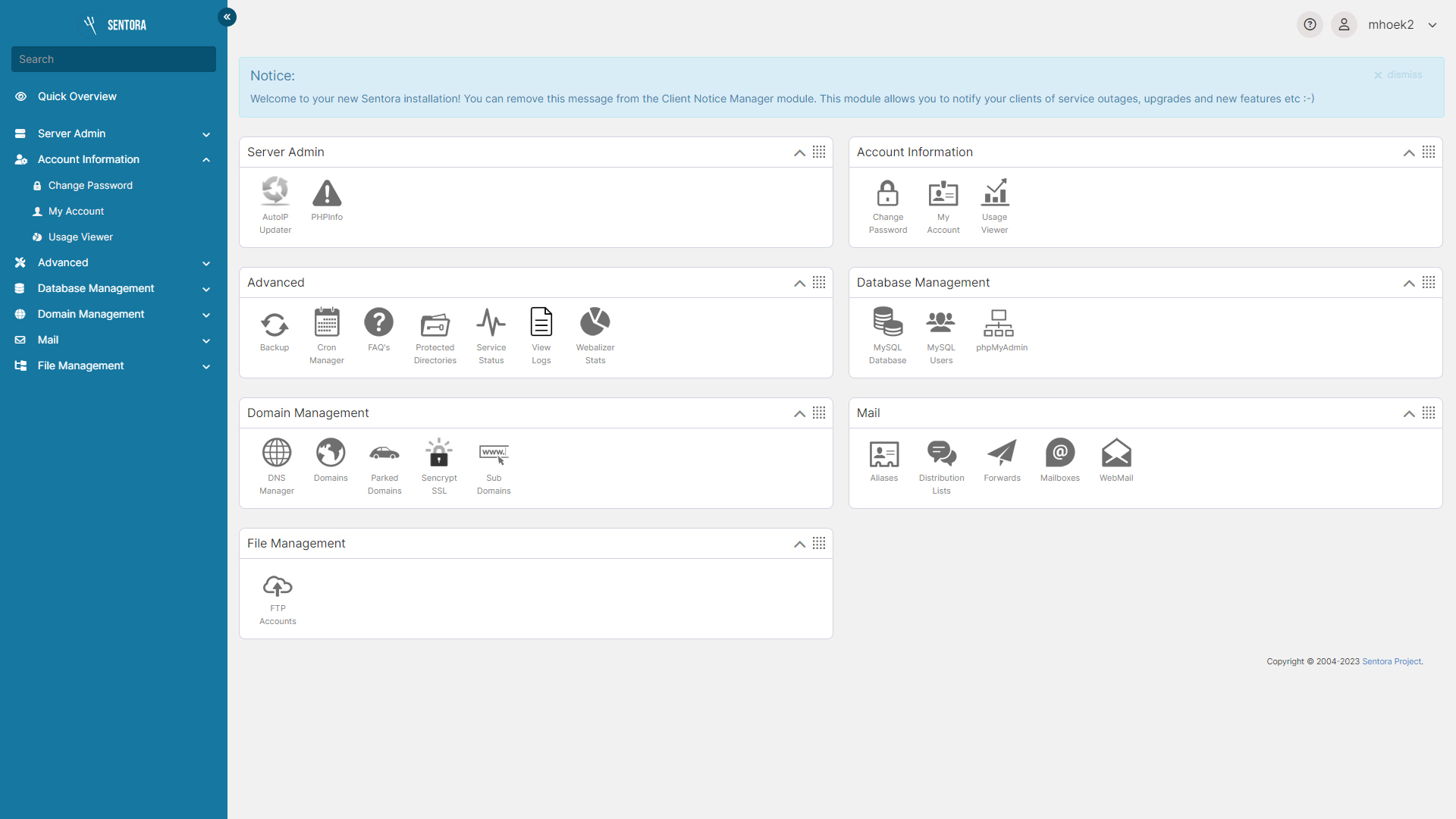
Task: Open the Sencrypt SSL module
Action: click(x=439, y=453)
